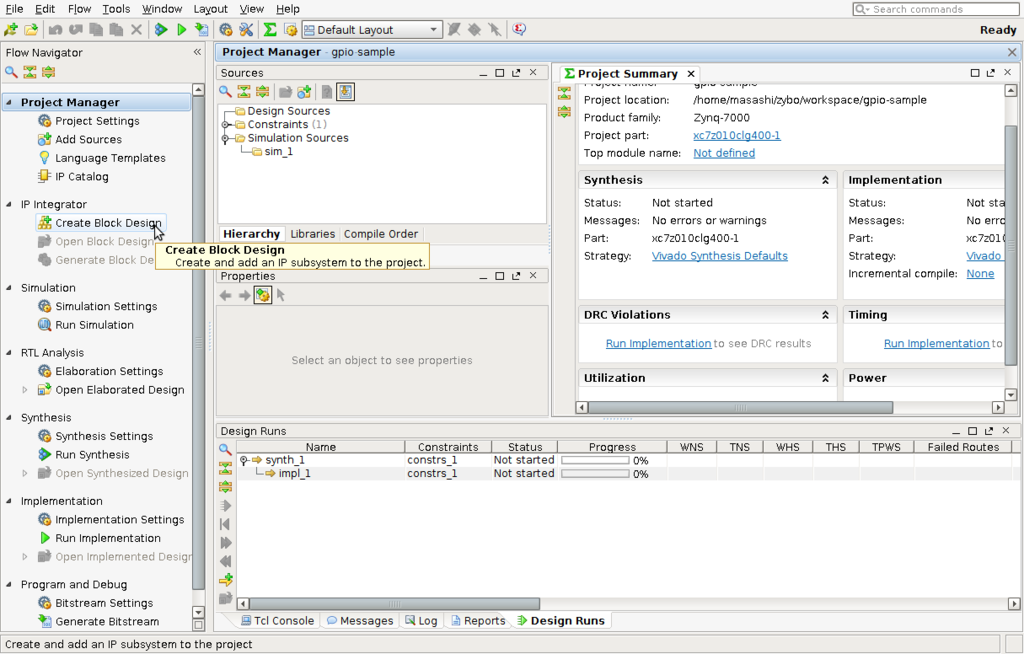Toggle auto-update in the Properties panel
The image size is (1024, 654).
tap(263, 295)
